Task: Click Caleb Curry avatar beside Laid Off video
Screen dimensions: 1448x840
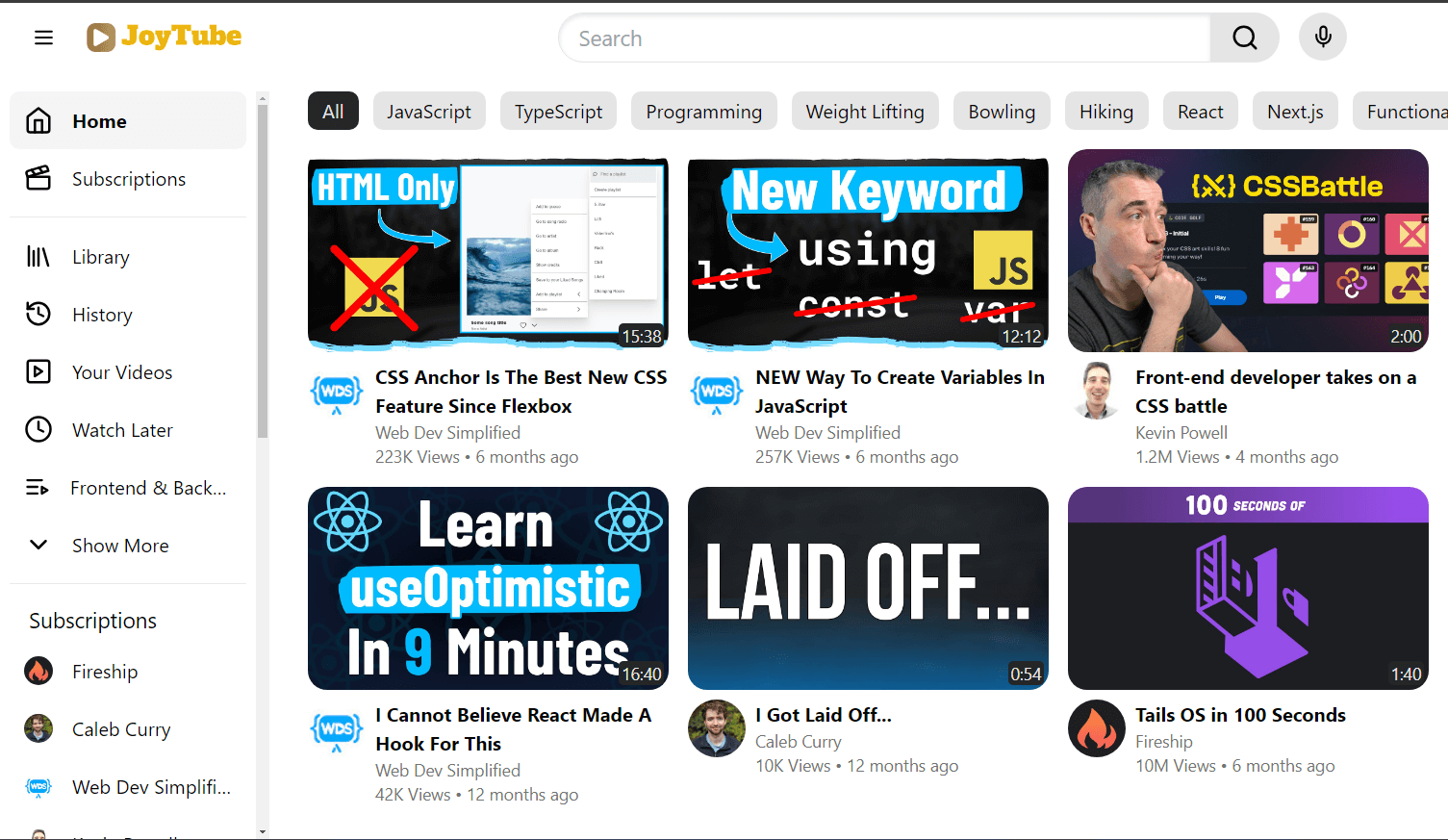Action: (x=717, y=728)
